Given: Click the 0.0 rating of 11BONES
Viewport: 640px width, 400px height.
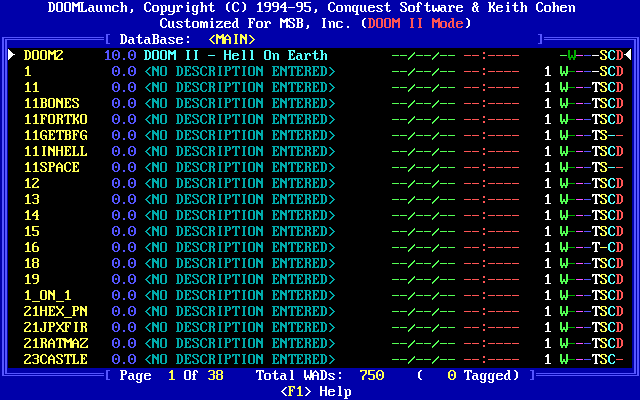Looking at the screenshot, I should pos(124,103).
